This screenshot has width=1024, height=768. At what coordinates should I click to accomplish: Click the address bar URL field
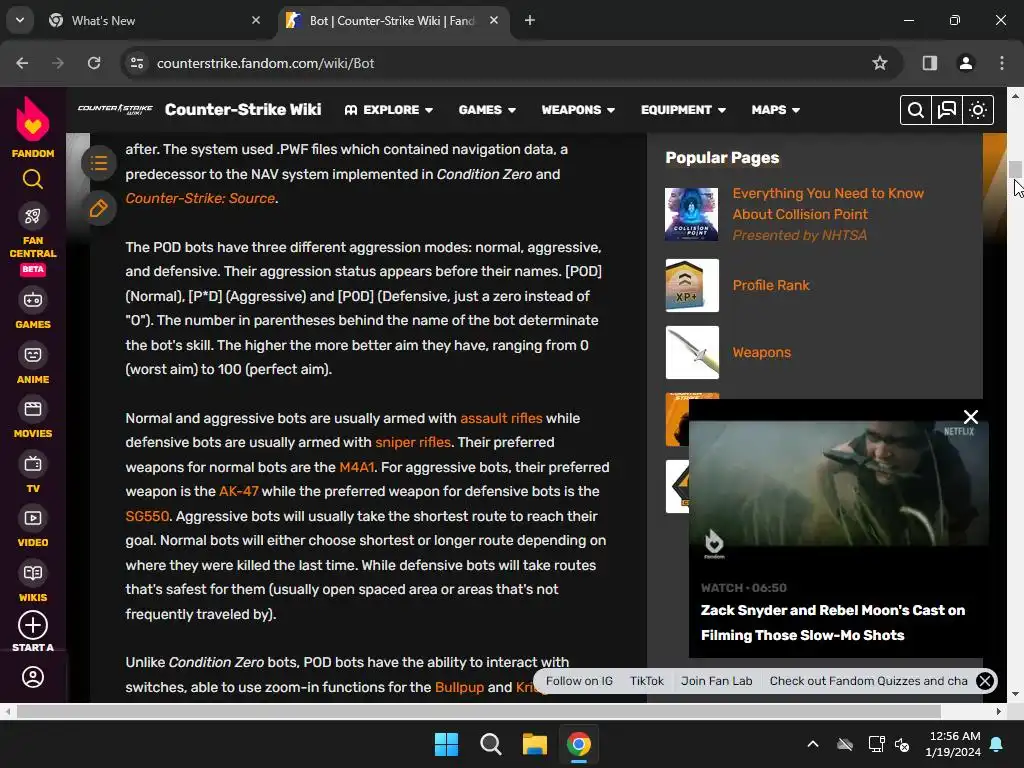[509, 63]
